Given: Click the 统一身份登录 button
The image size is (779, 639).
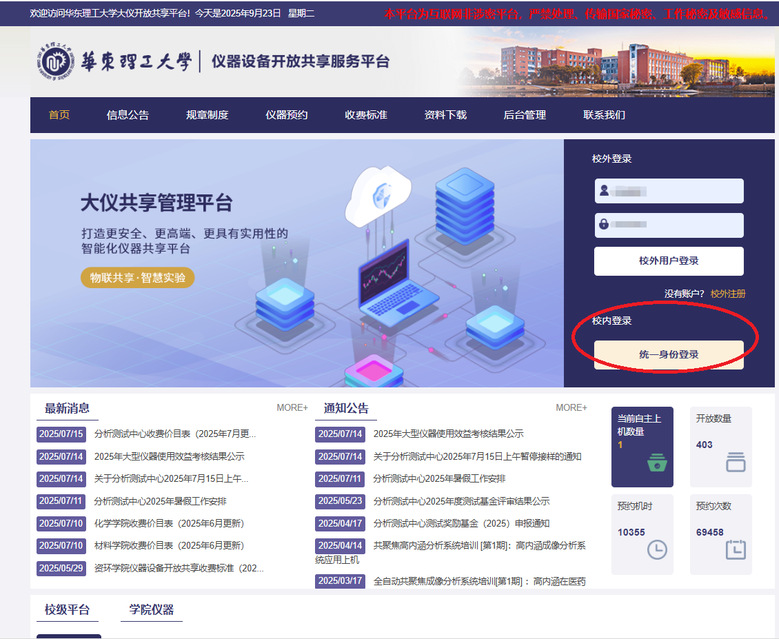Looking at the screenshot, I should coord(668,354).
